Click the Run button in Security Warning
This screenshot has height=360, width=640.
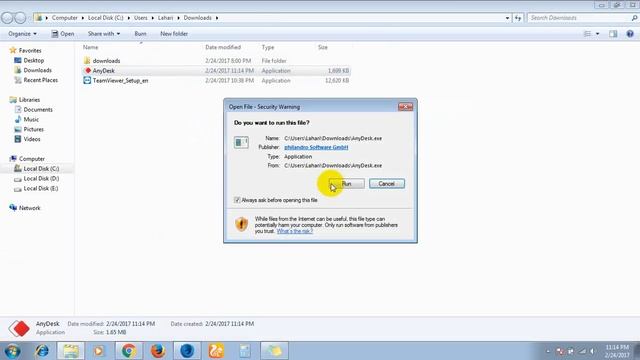coord(347,184)
